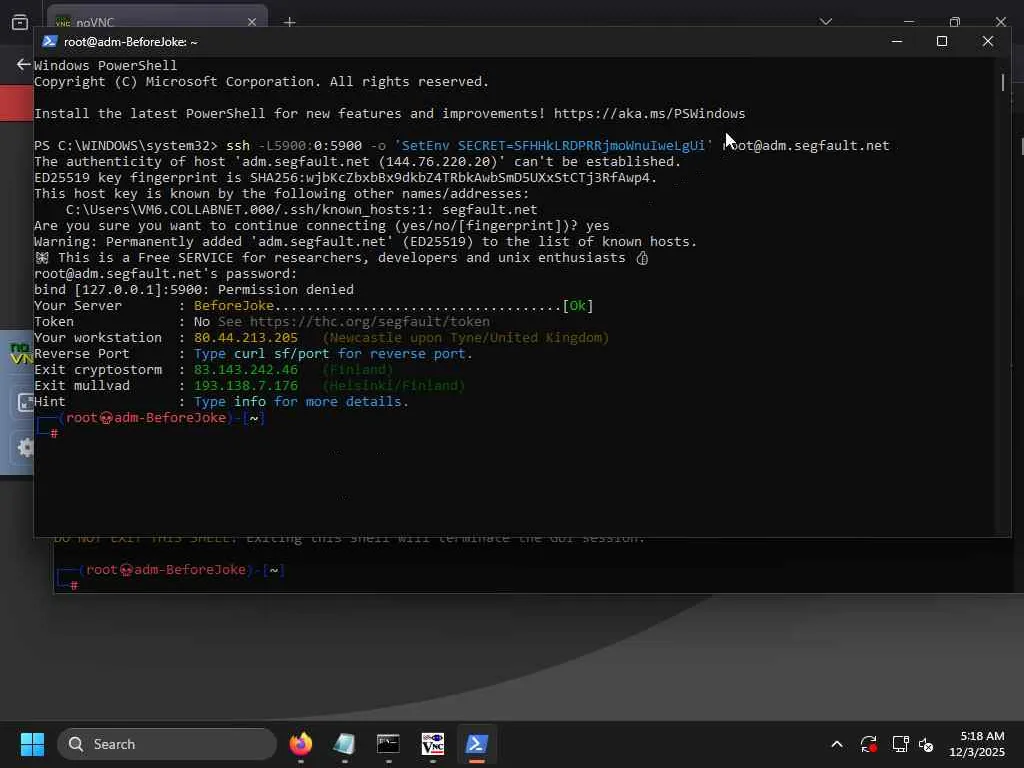Viewport: 1024px width, 768px height.
Task: Click the browser back arrow
Action: point(24,64)
